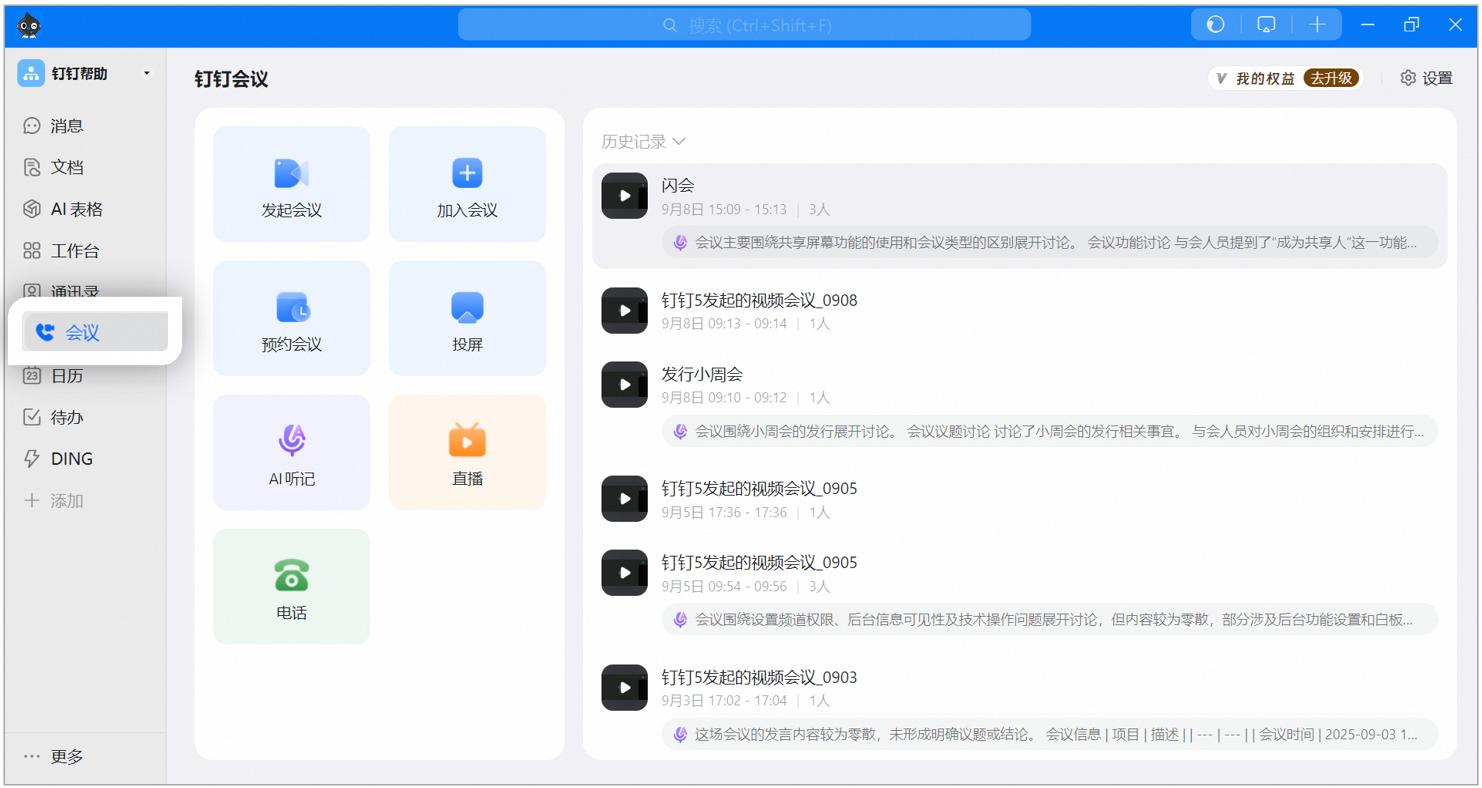Play the 发行小周会 recording thumbnail
Screen dimensions: 1482x788
tap(624, 385)
